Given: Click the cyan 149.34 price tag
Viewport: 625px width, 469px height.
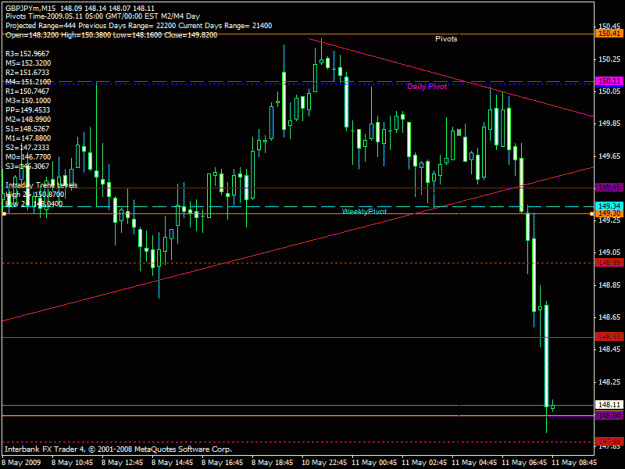Looking at the screenshot, I should (609, 206).
